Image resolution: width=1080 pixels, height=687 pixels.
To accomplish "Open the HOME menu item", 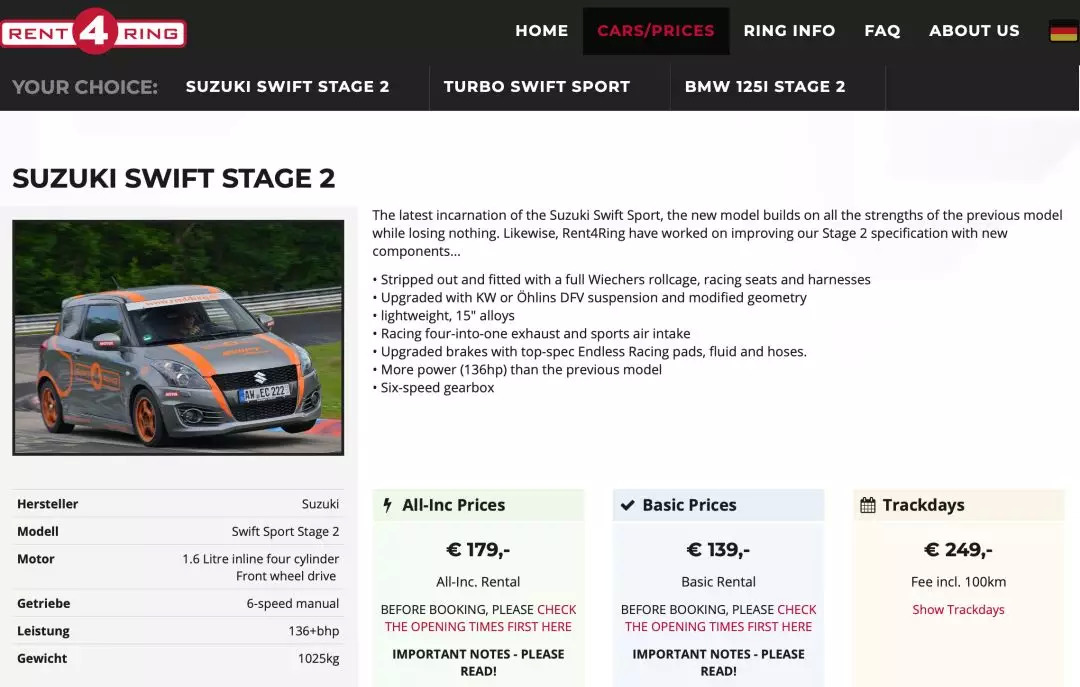I will point(541,31).
